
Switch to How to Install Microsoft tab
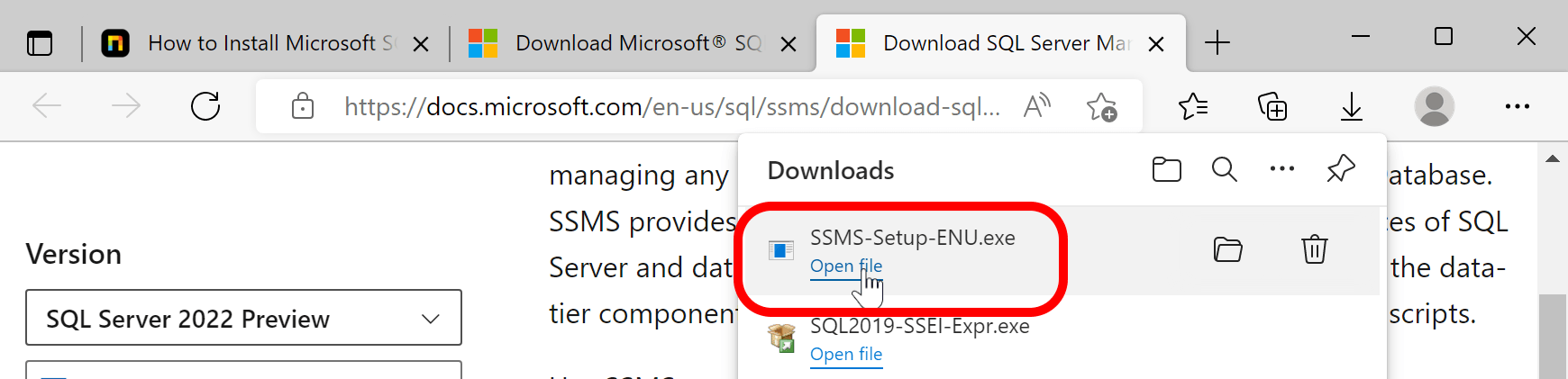(263, 43)
